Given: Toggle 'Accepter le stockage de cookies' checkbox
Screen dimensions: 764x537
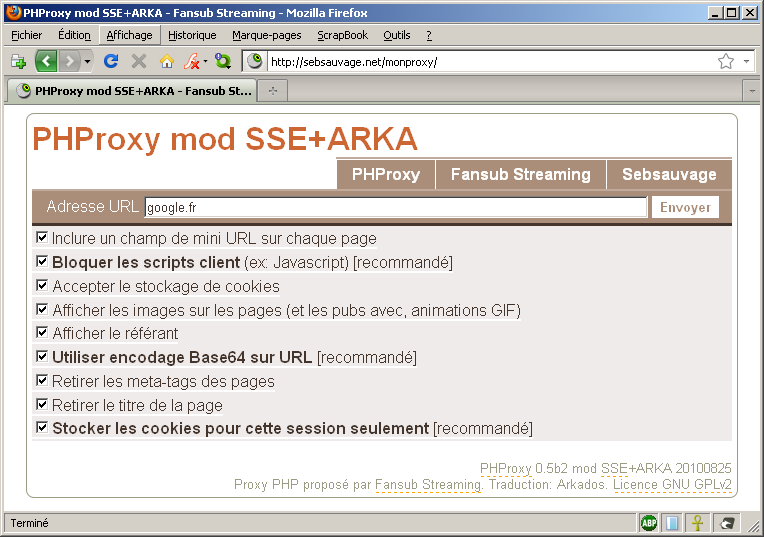Looking at the screenshot, I should coord(42,286).
